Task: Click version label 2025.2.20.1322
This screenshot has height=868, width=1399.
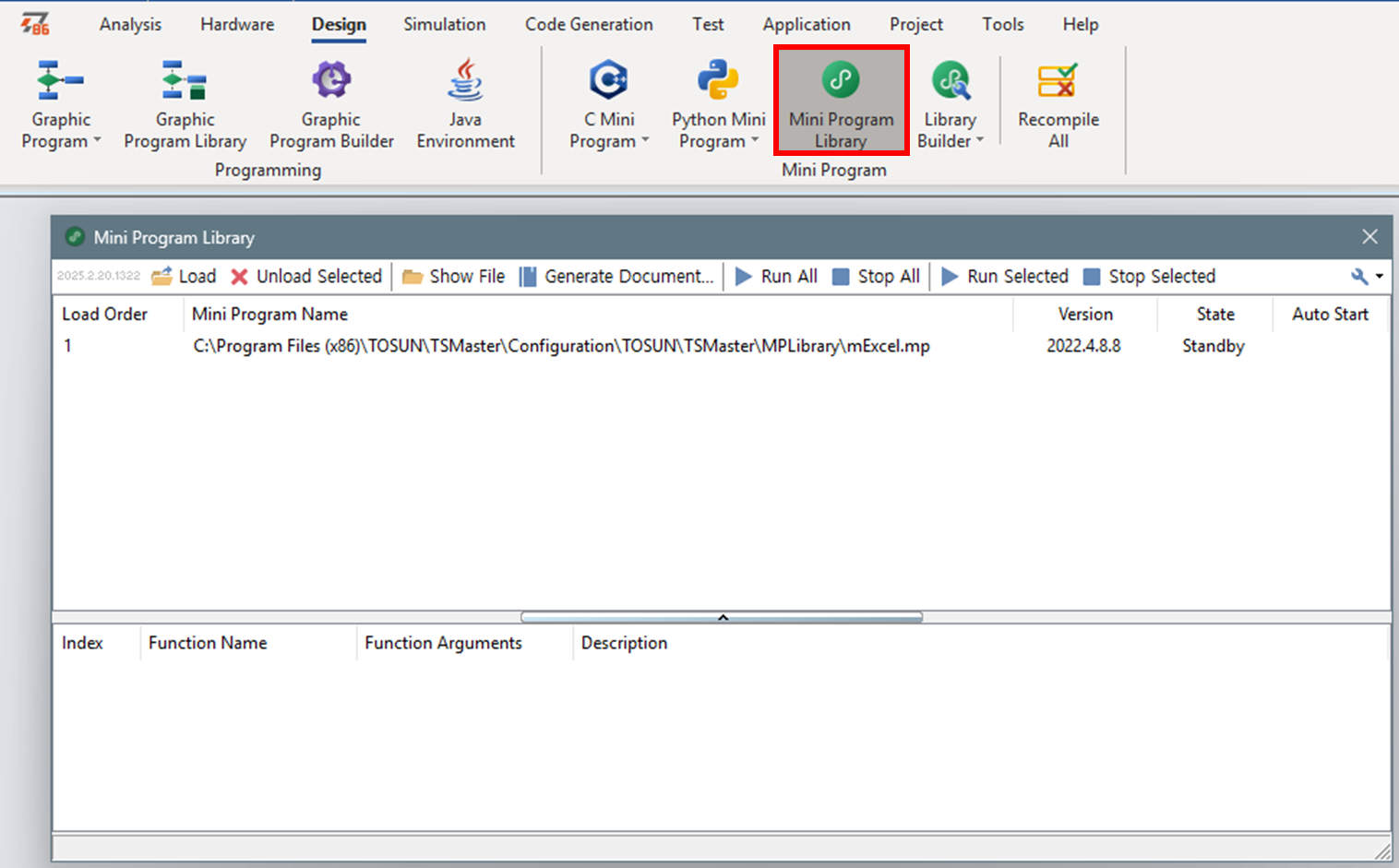Action: click(x=99, y=276)
